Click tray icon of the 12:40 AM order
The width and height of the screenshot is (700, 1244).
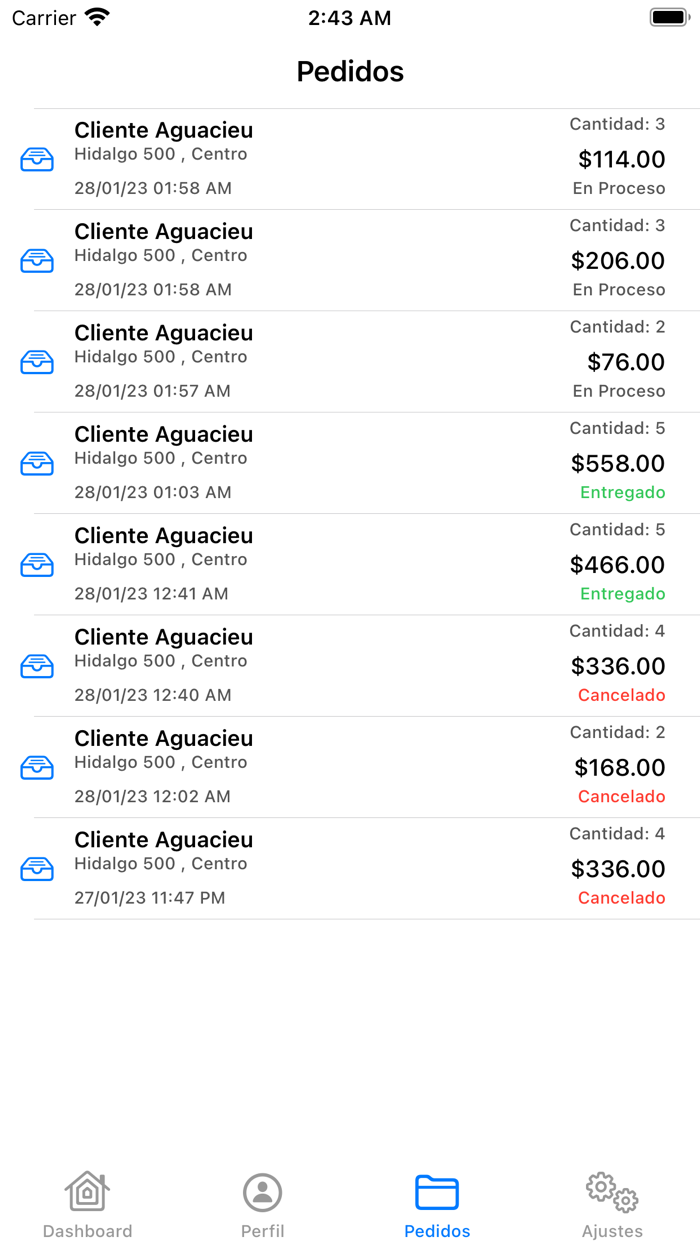point(37,666)
